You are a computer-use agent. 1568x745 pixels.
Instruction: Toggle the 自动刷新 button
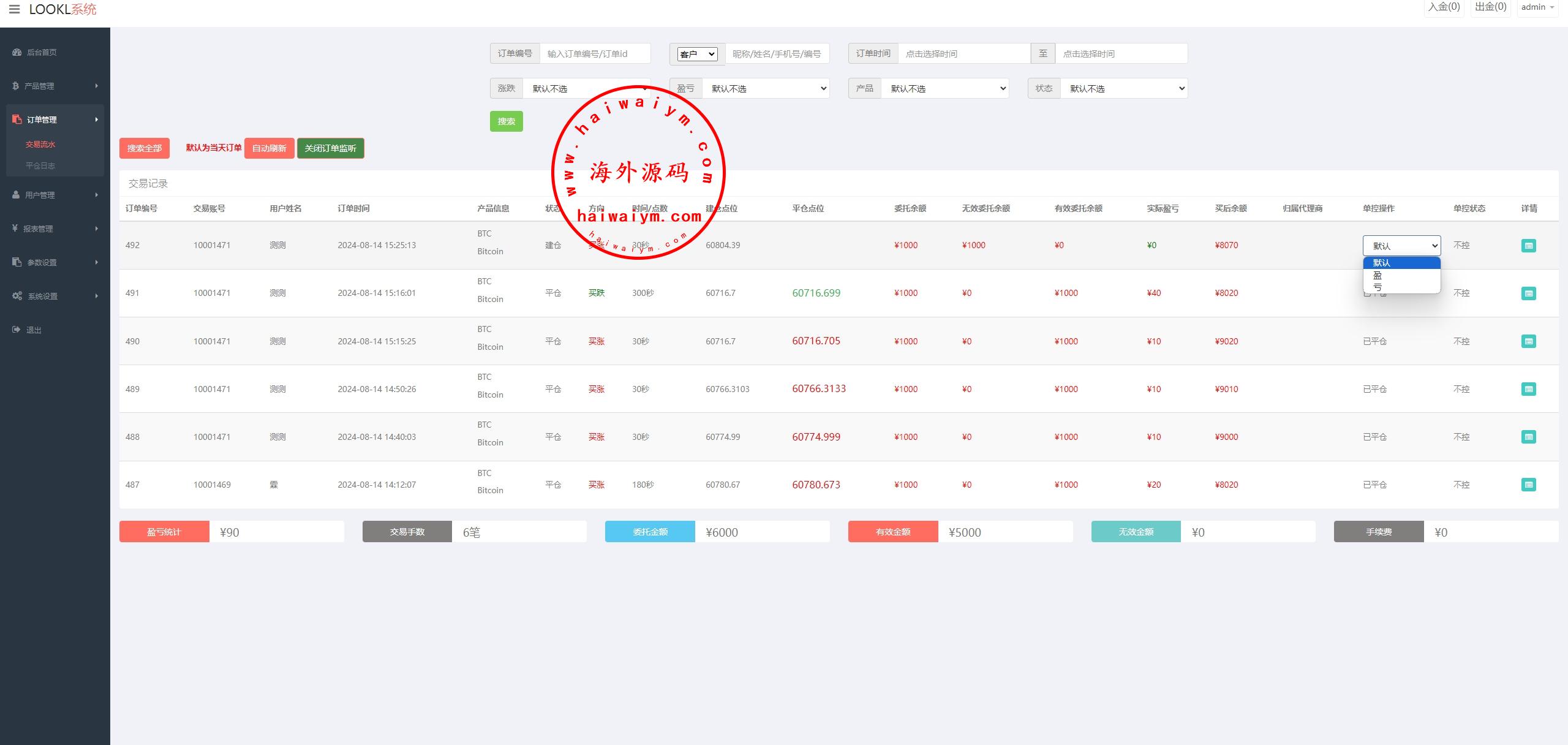point(269,148)
